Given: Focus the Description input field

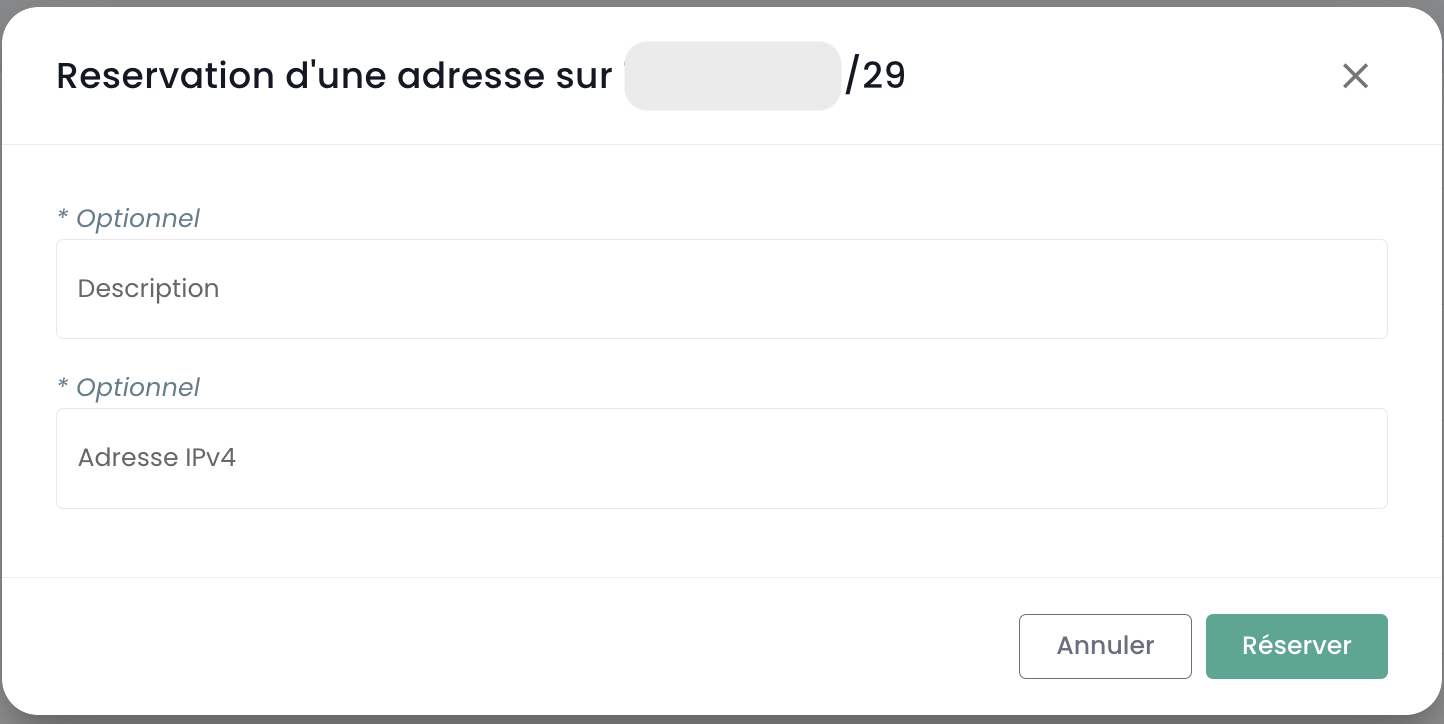Looking at the screenshot, I should coord(721,289).
